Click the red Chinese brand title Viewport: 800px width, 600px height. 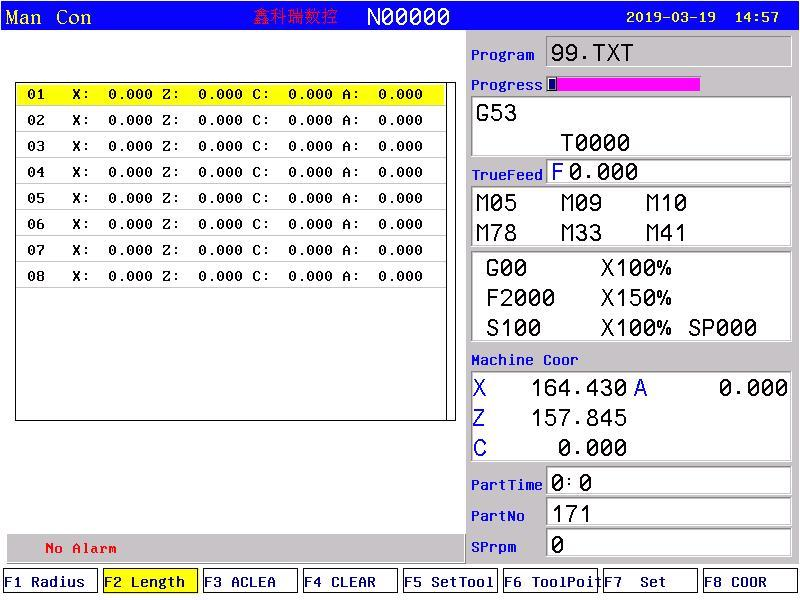295,17
